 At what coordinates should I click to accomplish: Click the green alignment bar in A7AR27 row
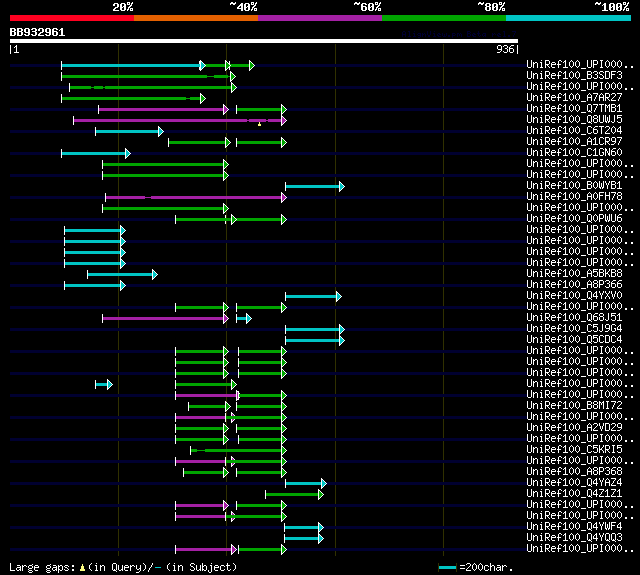click(131, 98)
